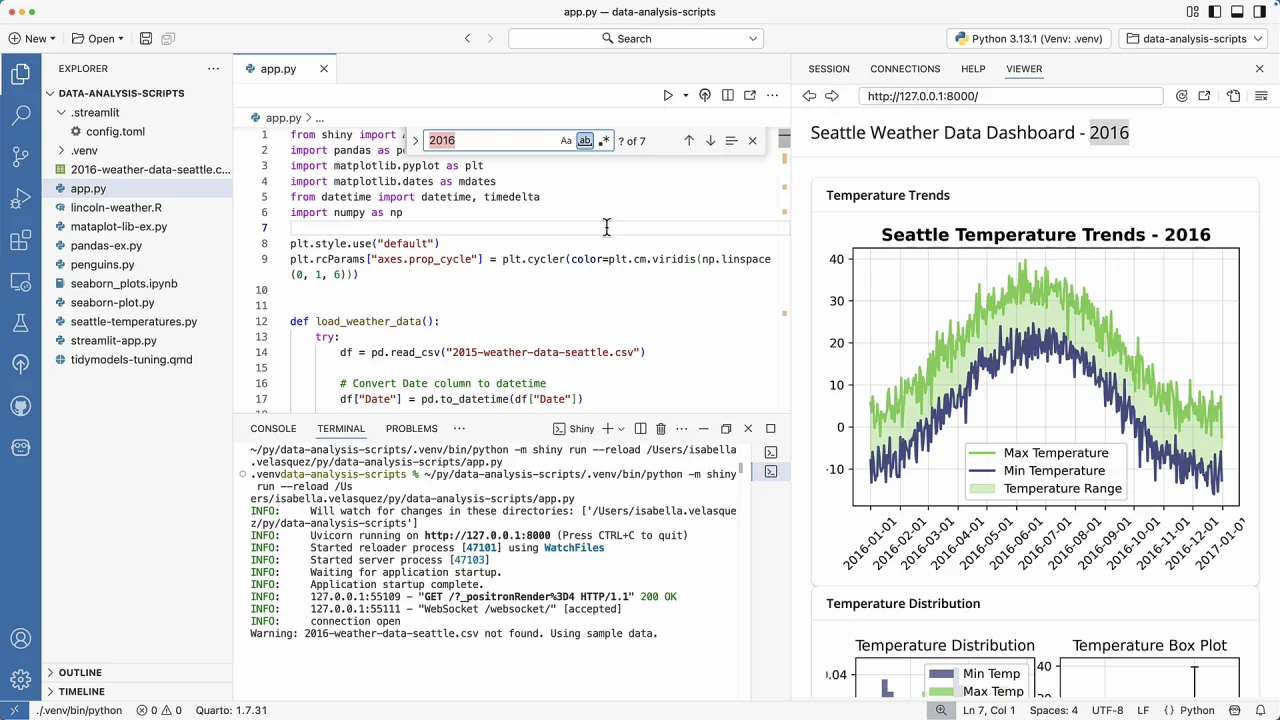This screenshot has height=720, width=1280.
Task: Toggle Match Whole Word in find
Action: [585, 141]
